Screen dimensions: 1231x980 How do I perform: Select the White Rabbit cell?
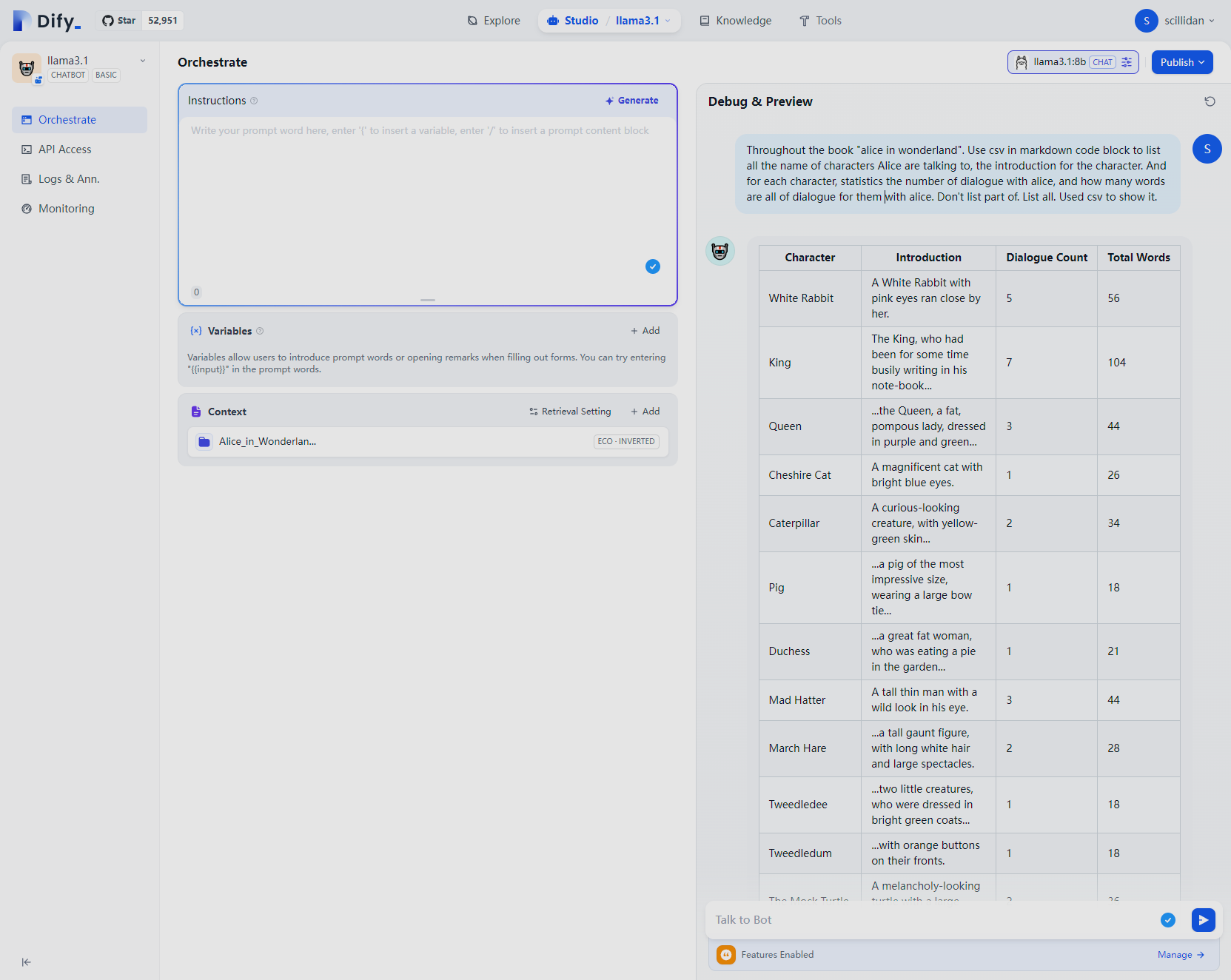click(x=810, y=298)
